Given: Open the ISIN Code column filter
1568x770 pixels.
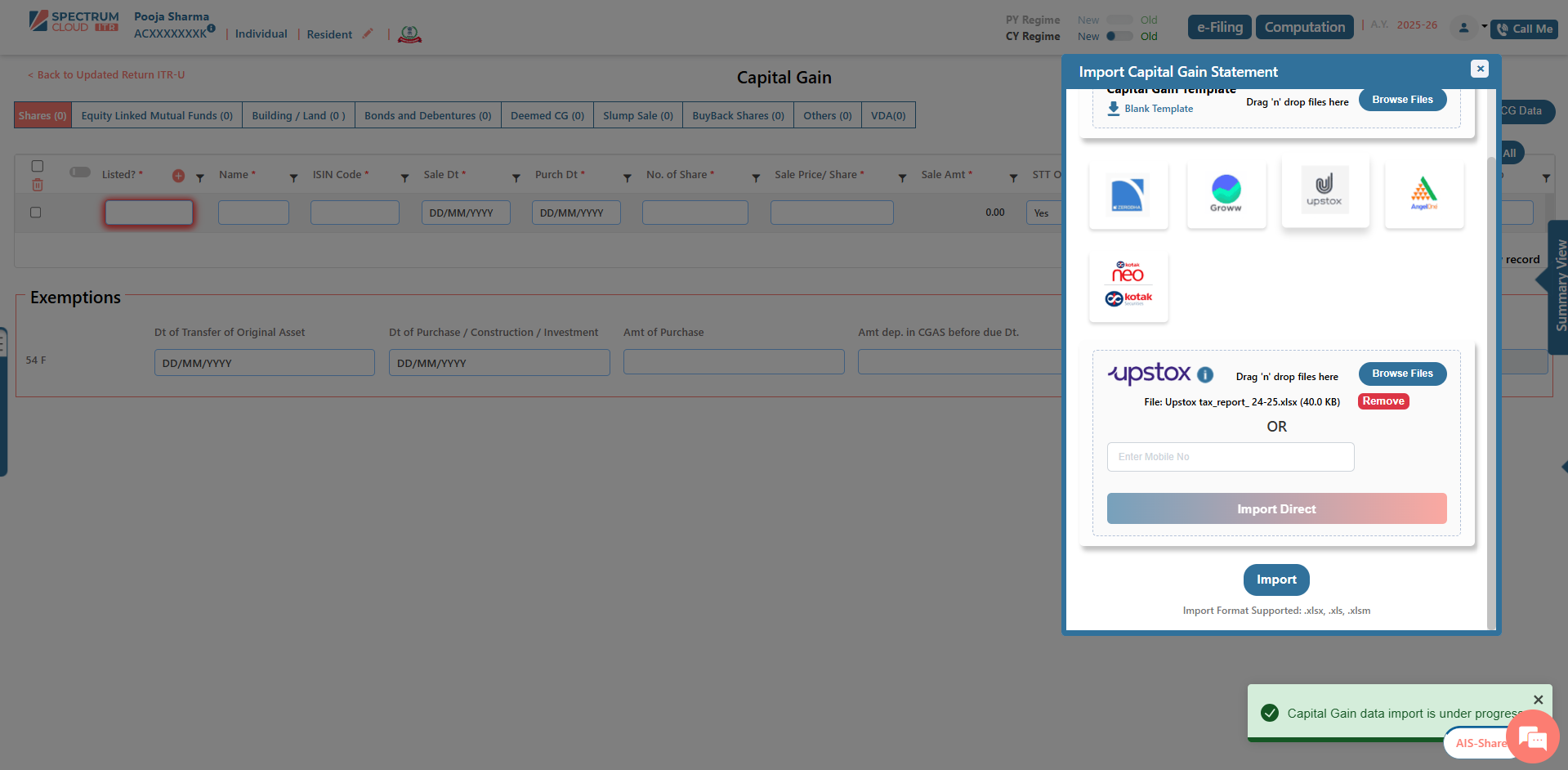Looking at the screenshot, I should pos(404,177).
